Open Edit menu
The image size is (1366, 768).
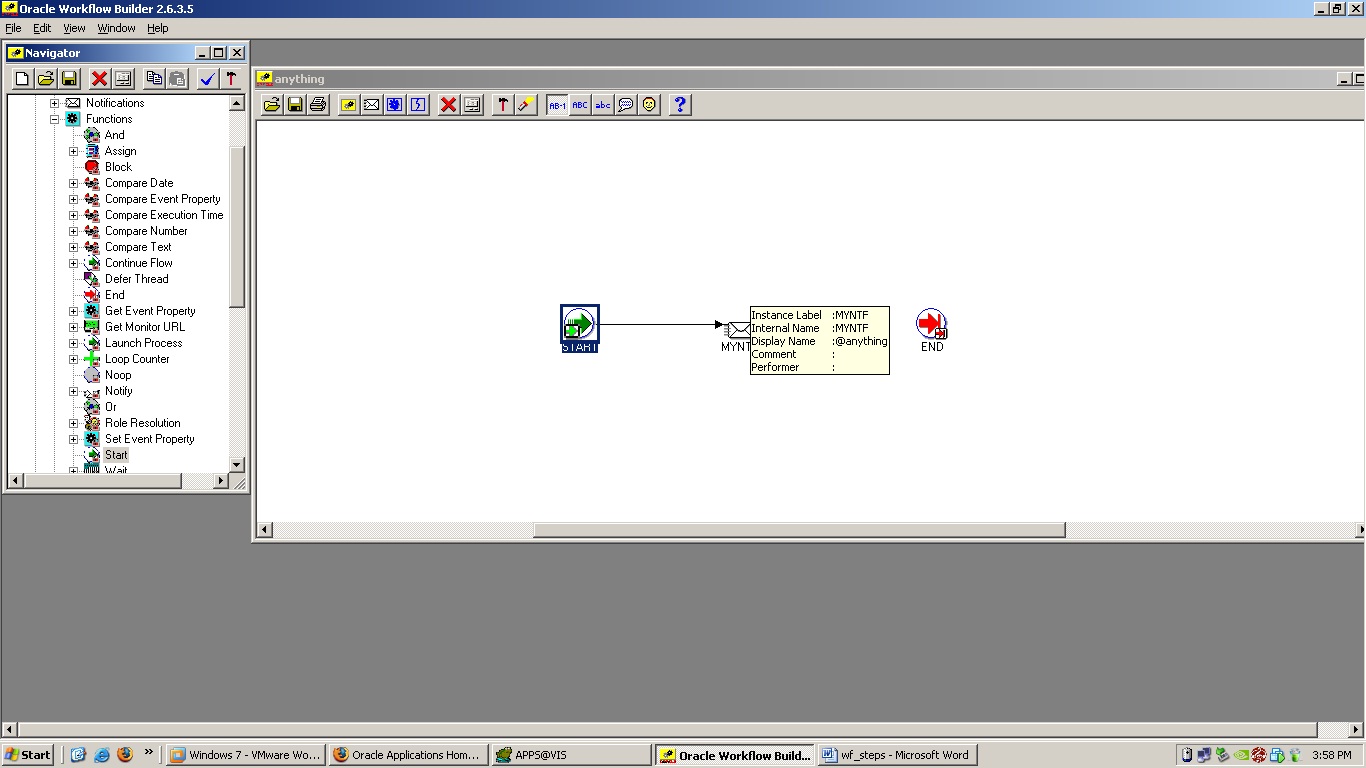coord(42,28)
